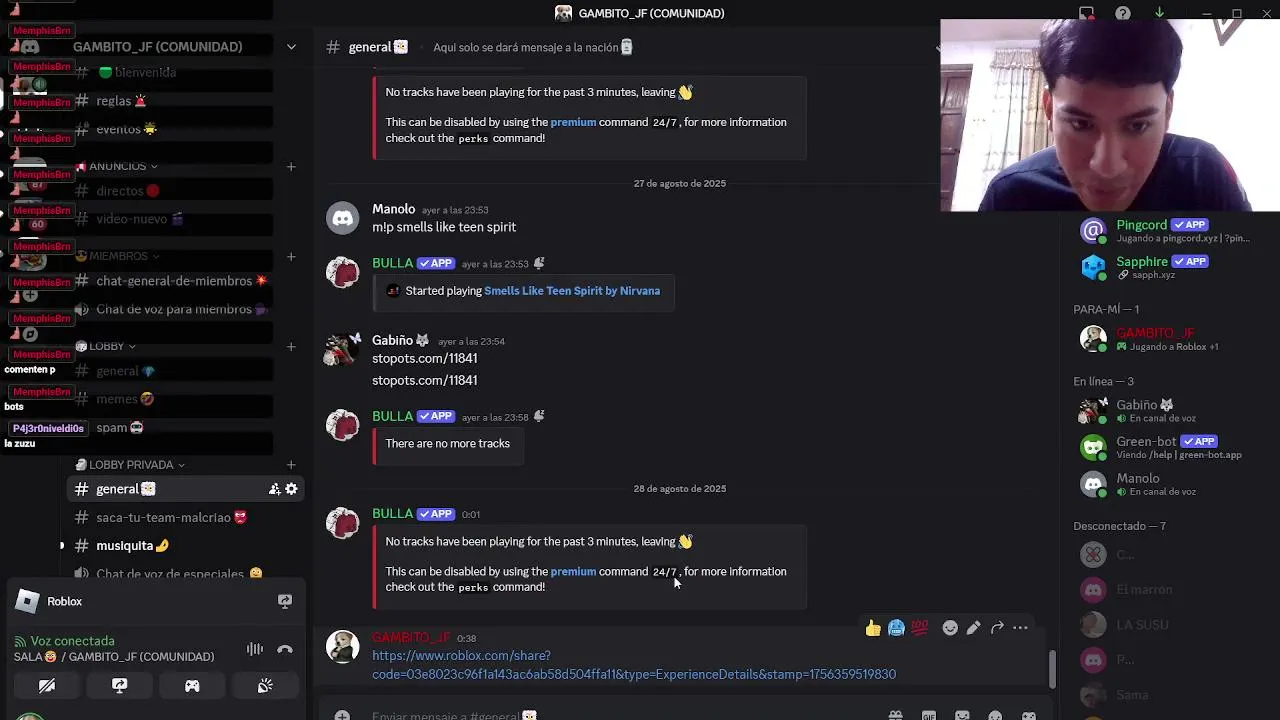This screenshot has height=720, width=1280.
Task: Edit message using the pencil icon
Action: (973, 628)
